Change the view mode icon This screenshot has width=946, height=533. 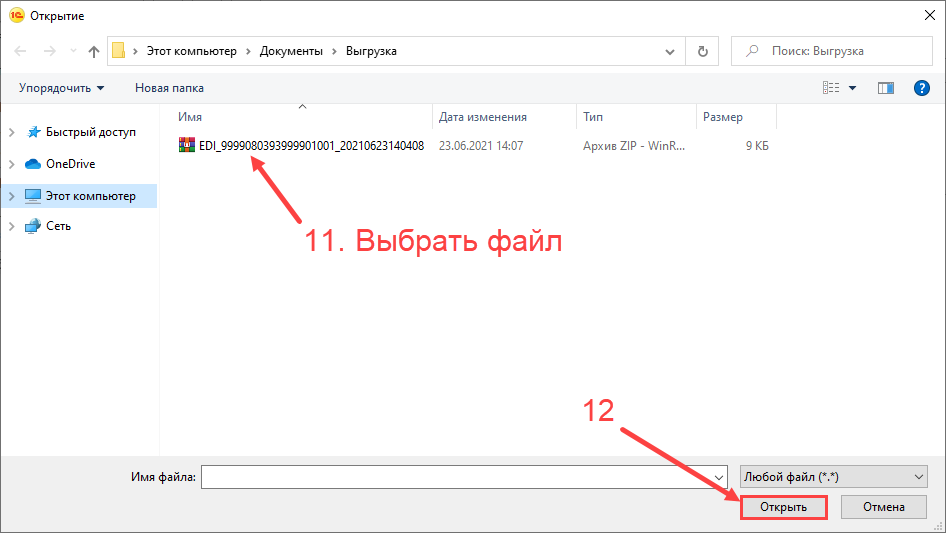(831, 88)
